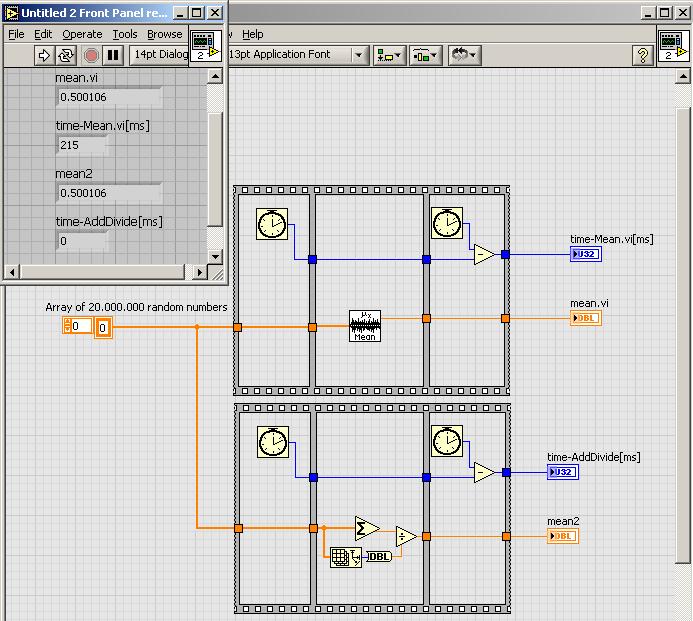The image size is (693, 621).
Task: Click the Context Help question mark button
Action: (x=644, y=55)
